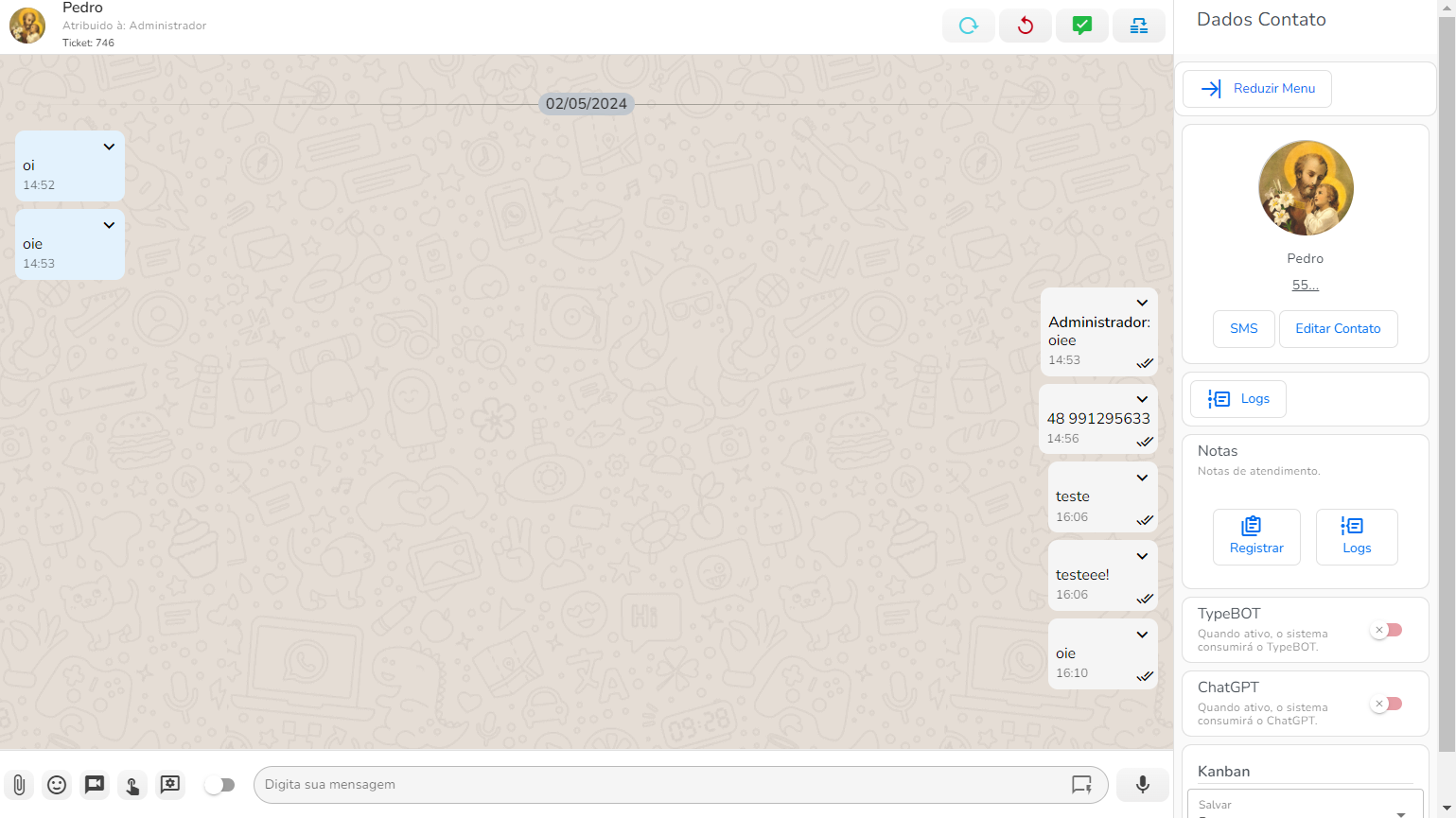The width and height of the screenshot is (1456, 818).
Task: Click the chat settings gear bubble icon
Action: (170, 785)
